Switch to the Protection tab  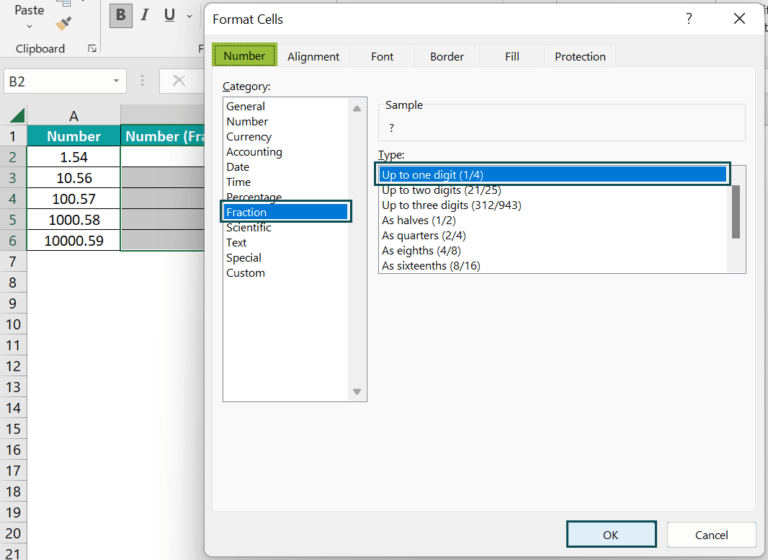point(580,57)
